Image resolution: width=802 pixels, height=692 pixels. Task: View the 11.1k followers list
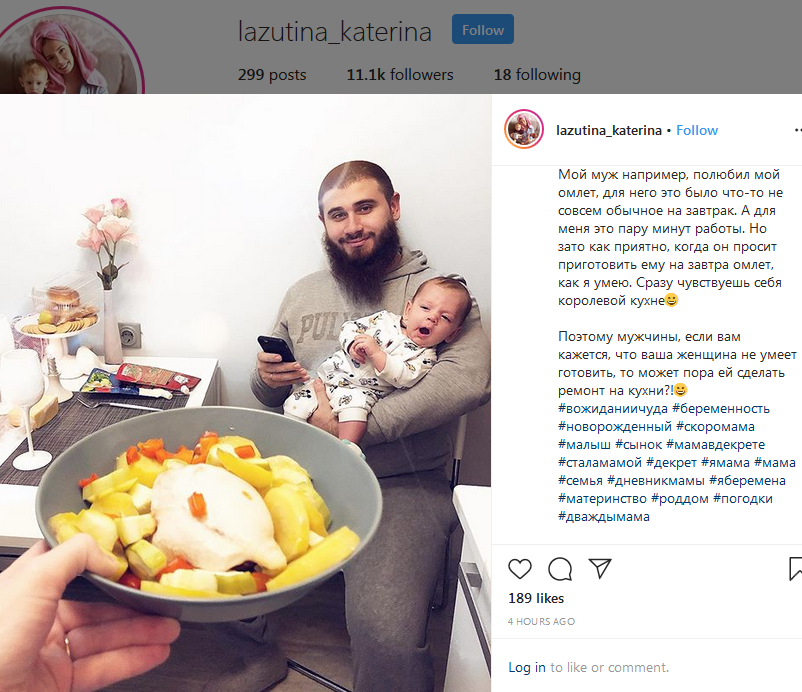coord(400,75)
